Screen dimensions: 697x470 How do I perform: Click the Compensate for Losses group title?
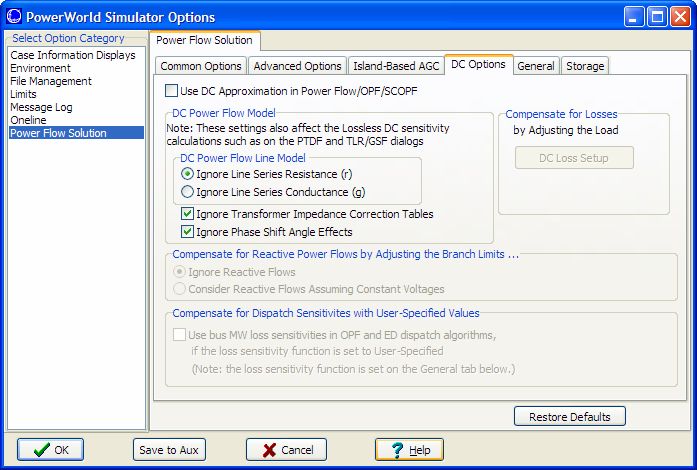[561, 114]
